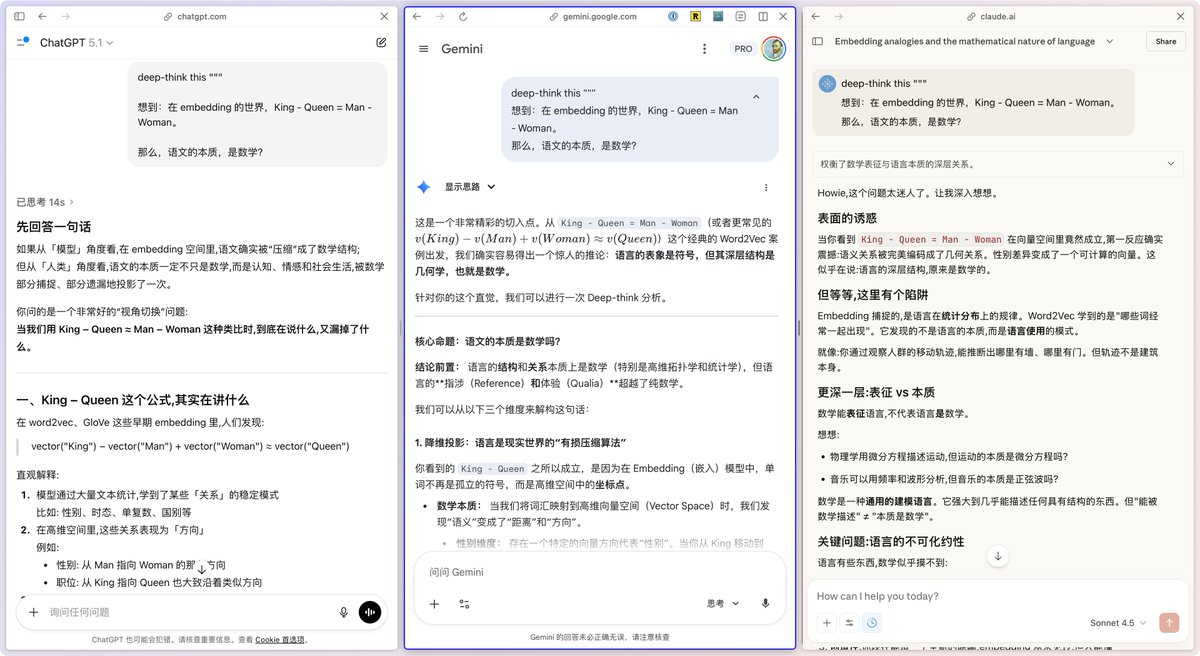Collapse the user prompt with the chevron in Gemini

pos(757,96)
